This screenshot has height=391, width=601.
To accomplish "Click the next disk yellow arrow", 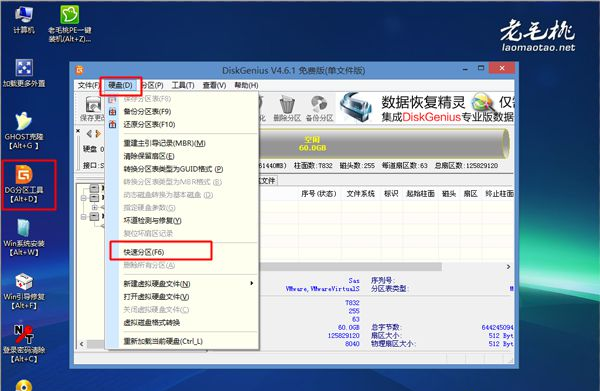I will pyautogui.click(x=99, y=133).
